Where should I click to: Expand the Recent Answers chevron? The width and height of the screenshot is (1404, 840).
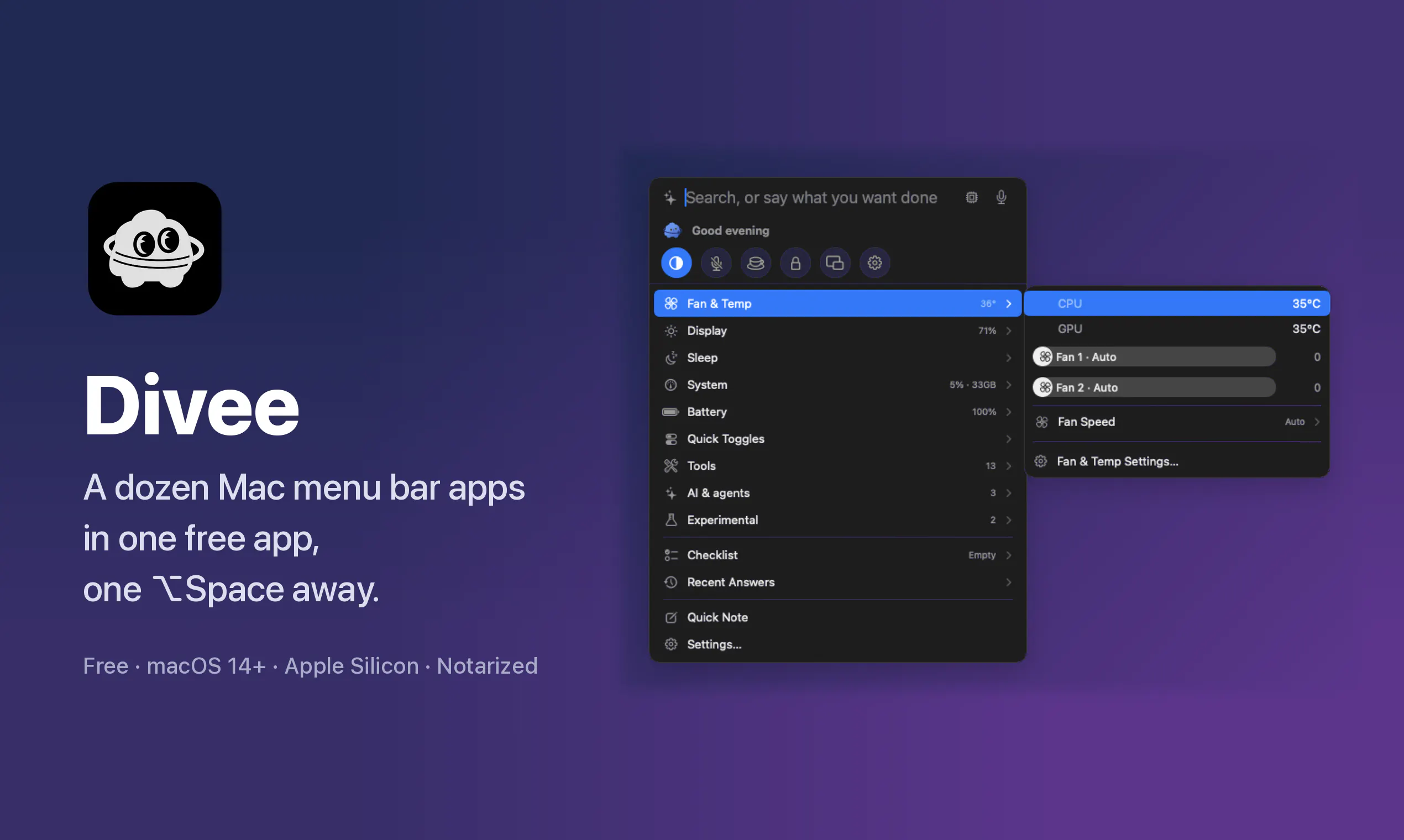coord(1009,582)
